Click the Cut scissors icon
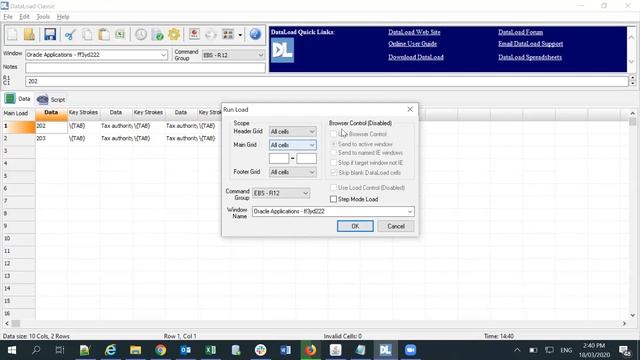Image resolution: width=640 pixels, height=360 pixels. pyautogui.click(x=70, y=35)
